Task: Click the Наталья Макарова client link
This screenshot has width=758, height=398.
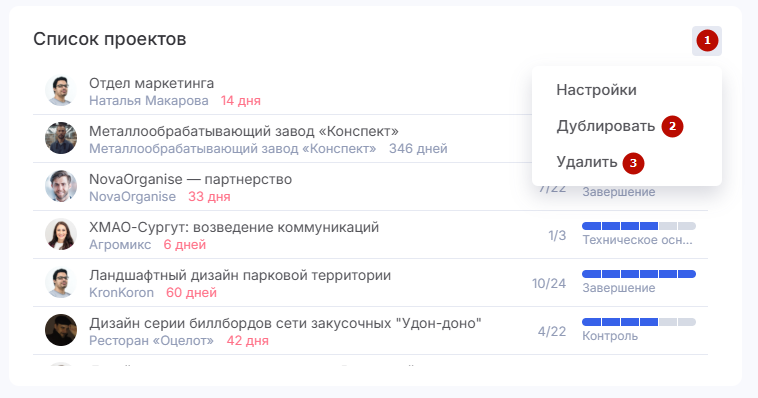Action: [x=149, y=101]
